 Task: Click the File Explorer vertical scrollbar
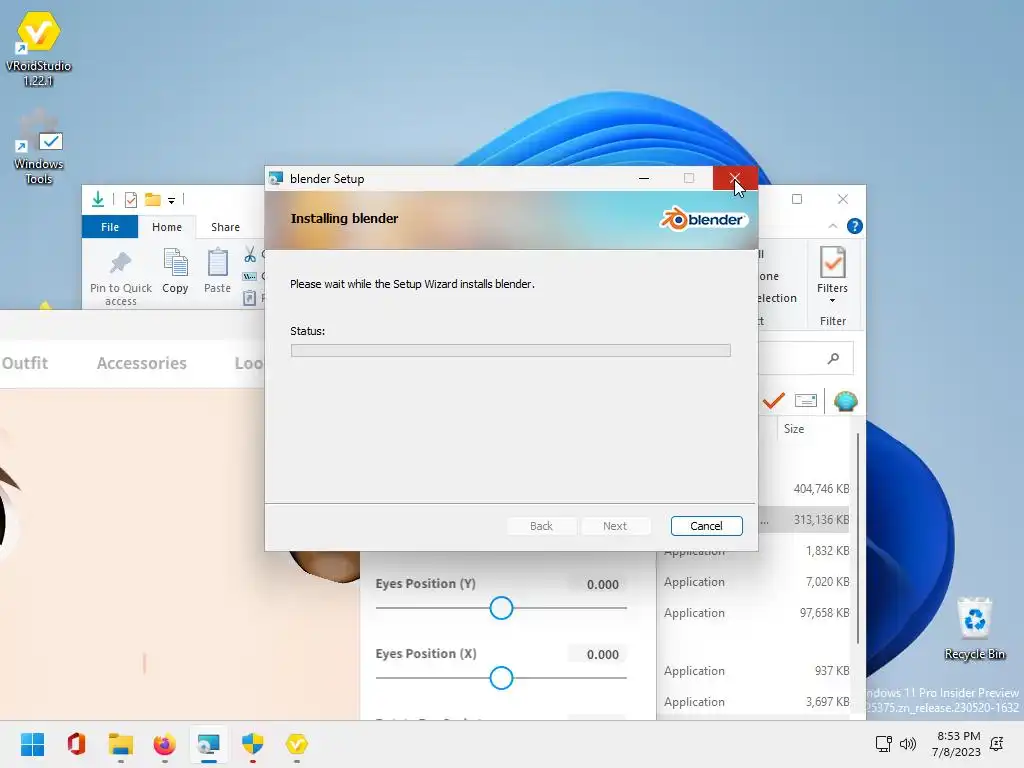point(857,536)
